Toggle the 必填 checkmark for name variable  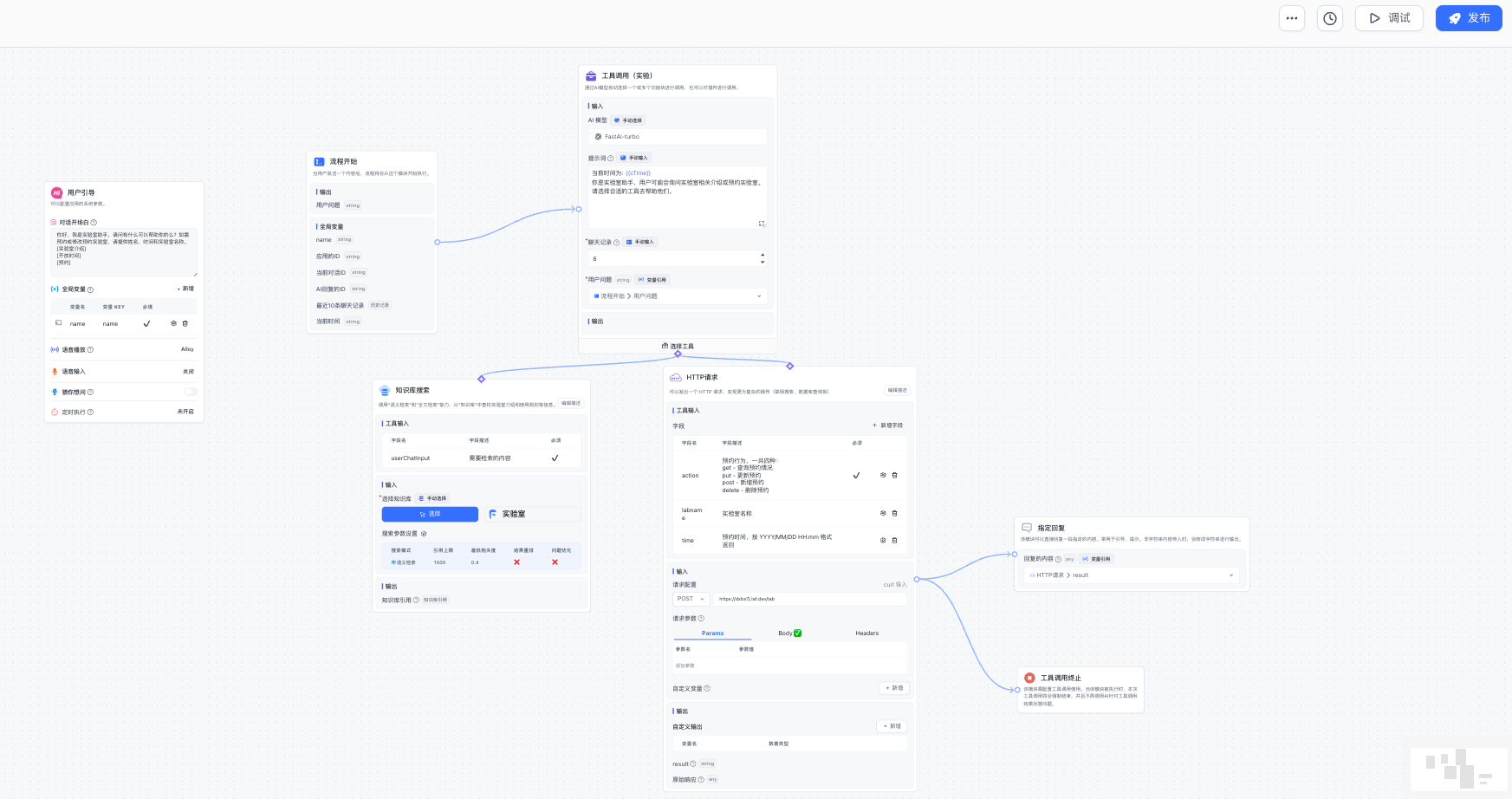pos(146,323)
